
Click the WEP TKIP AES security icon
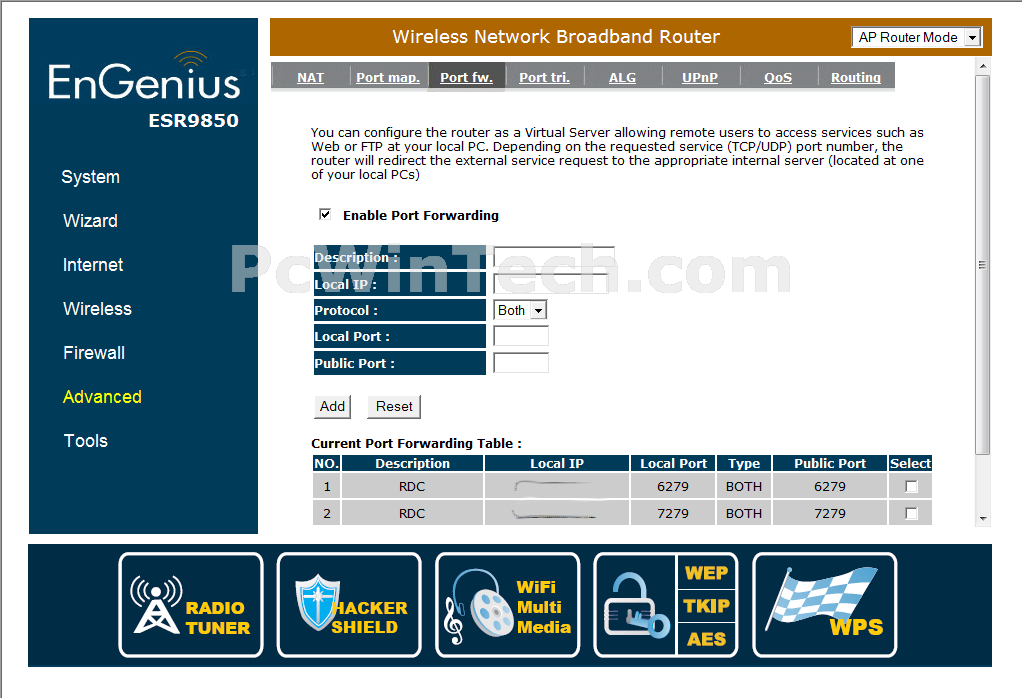coord(666,605)
